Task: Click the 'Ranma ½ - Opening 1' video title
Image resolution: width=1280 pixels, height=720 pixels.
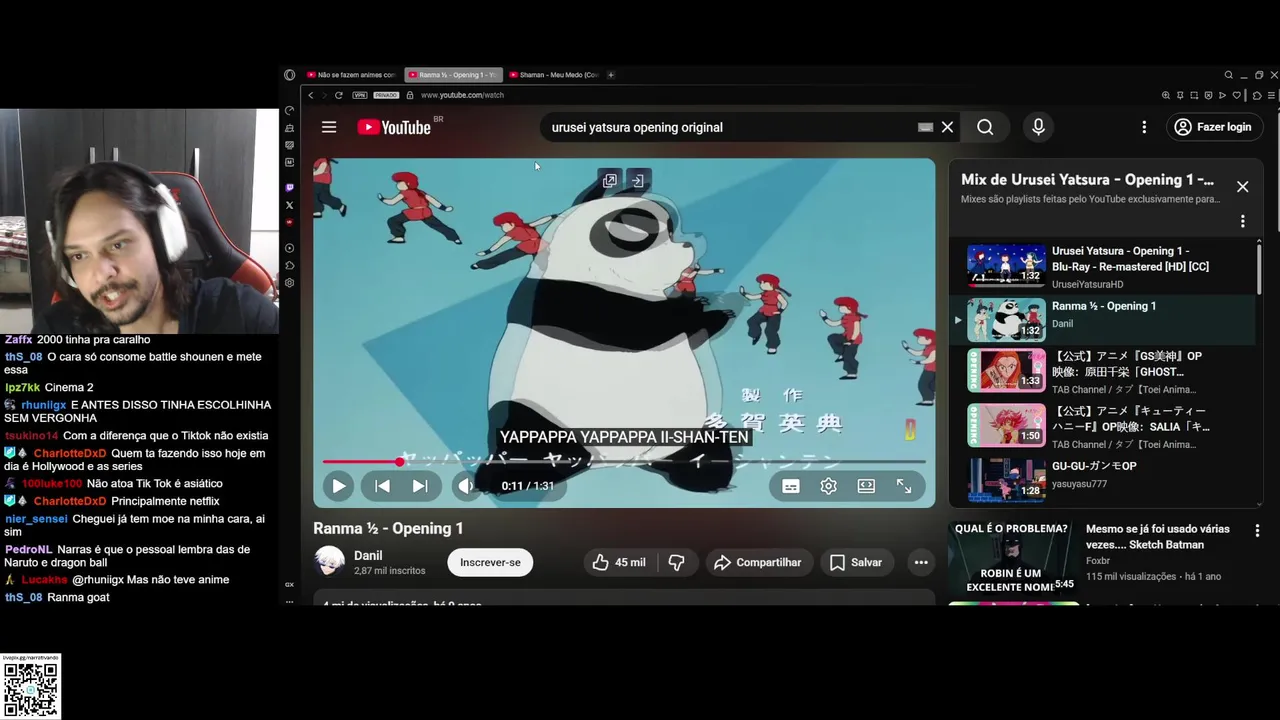Action: point(388,528)
